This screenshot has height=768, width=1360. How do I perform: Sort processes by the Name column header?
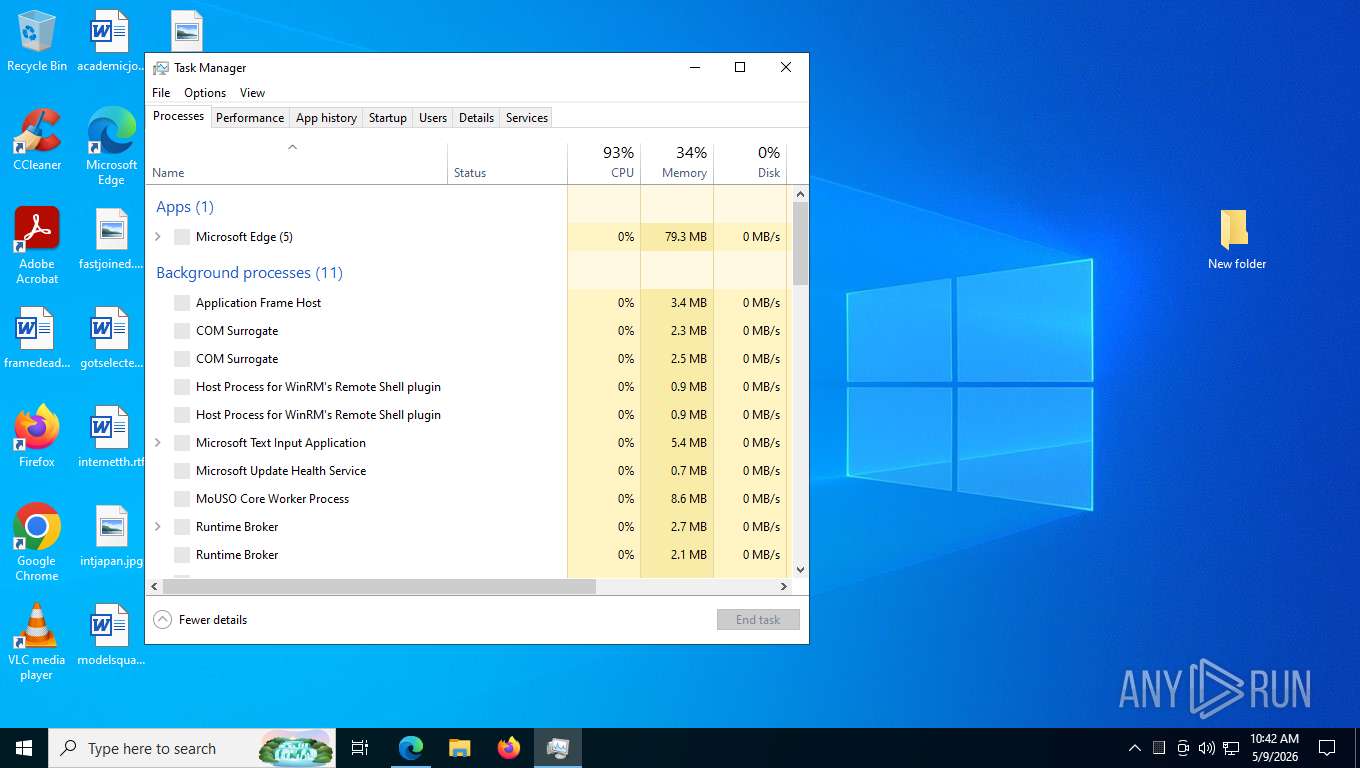pos(297,164)
